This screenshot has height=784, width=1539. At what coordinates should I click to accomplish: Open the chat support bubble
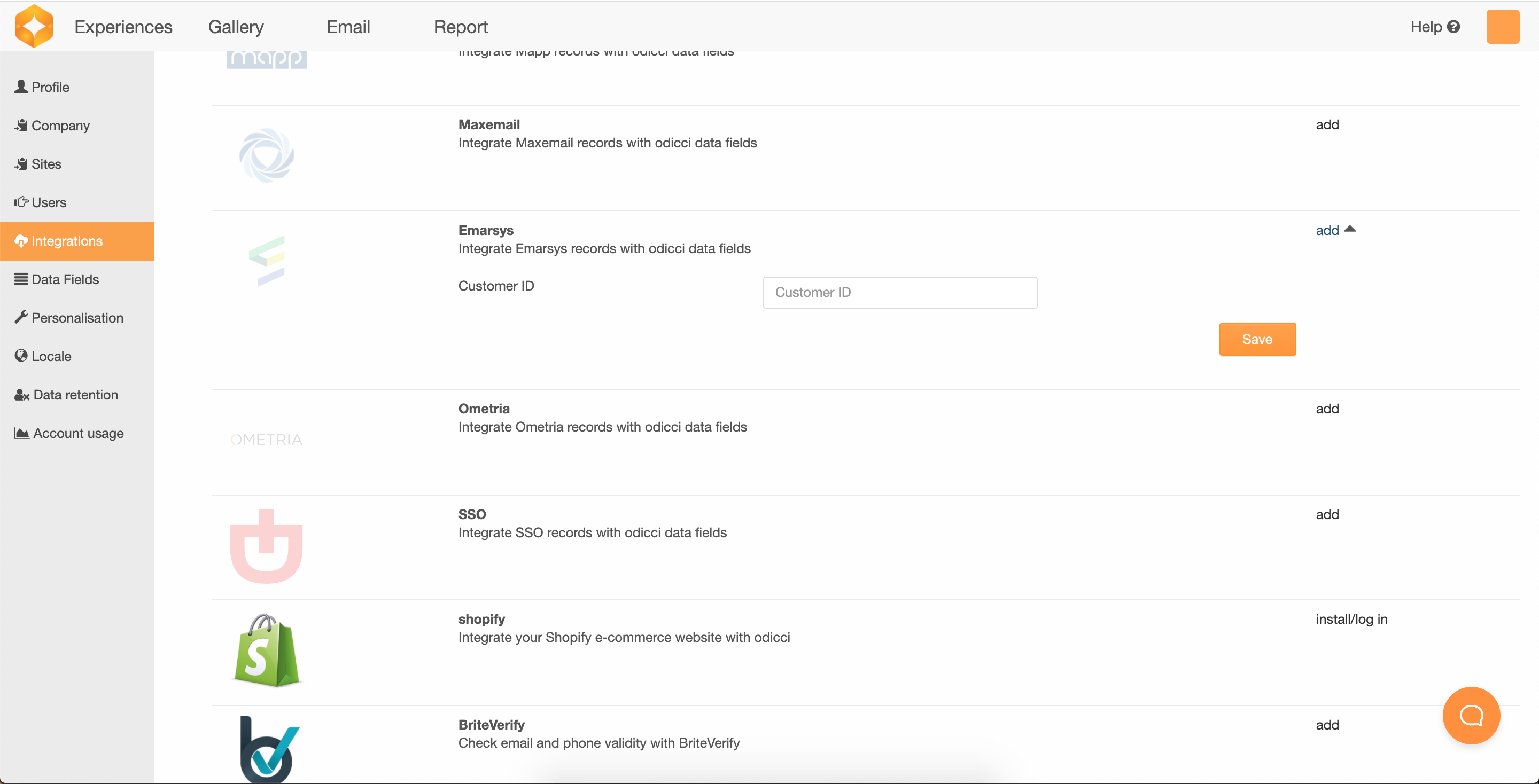(x=1470, y=715)
